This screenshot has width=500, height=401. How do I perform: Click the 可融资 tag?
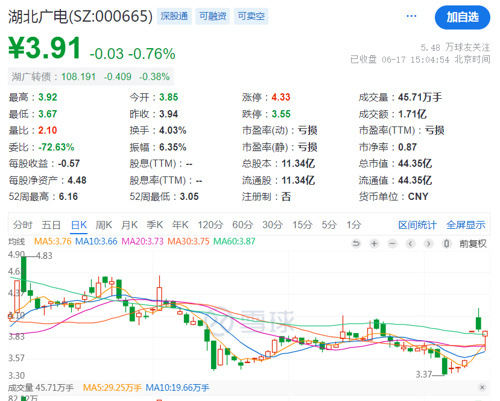point(213,16)
